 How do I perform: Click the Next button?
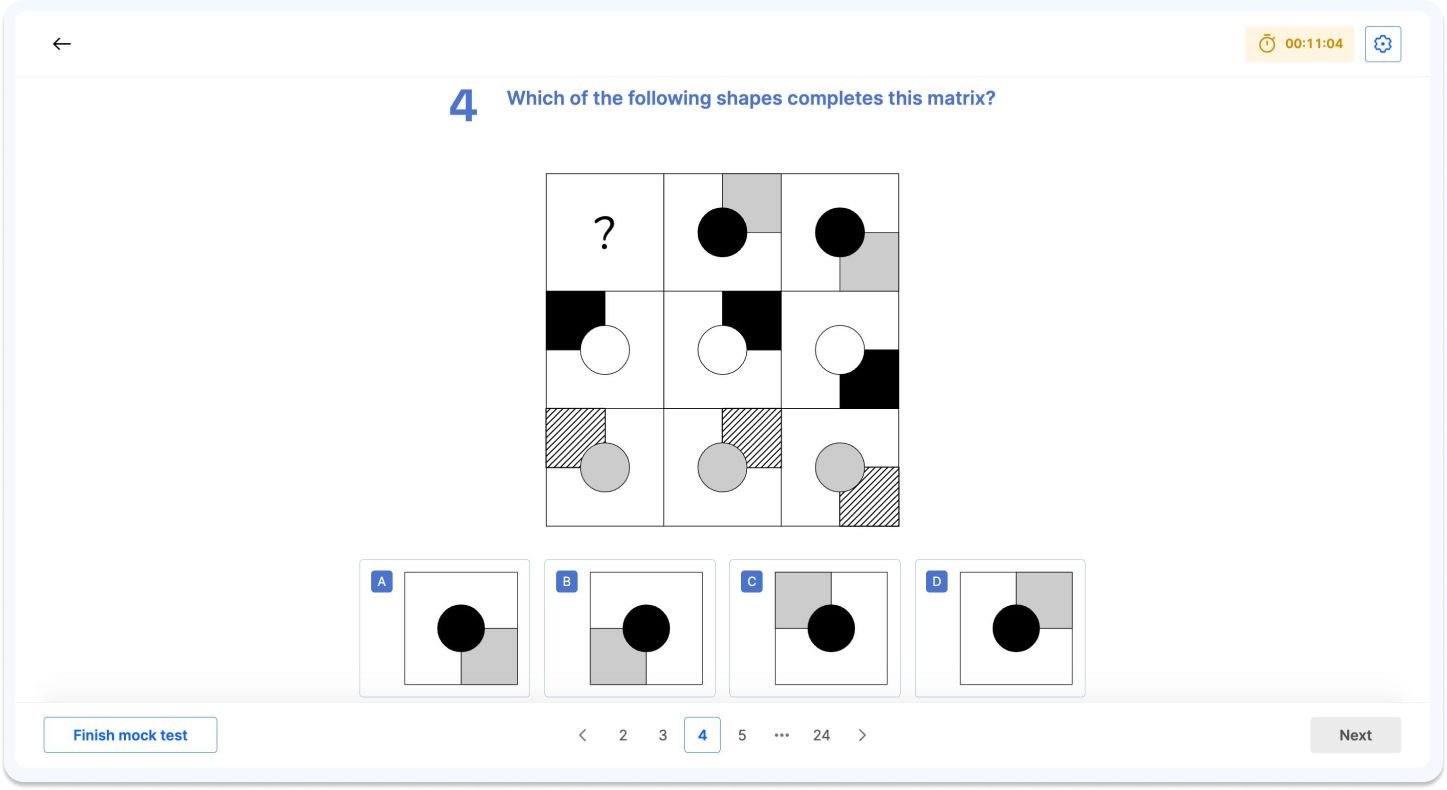point(1355,735)
